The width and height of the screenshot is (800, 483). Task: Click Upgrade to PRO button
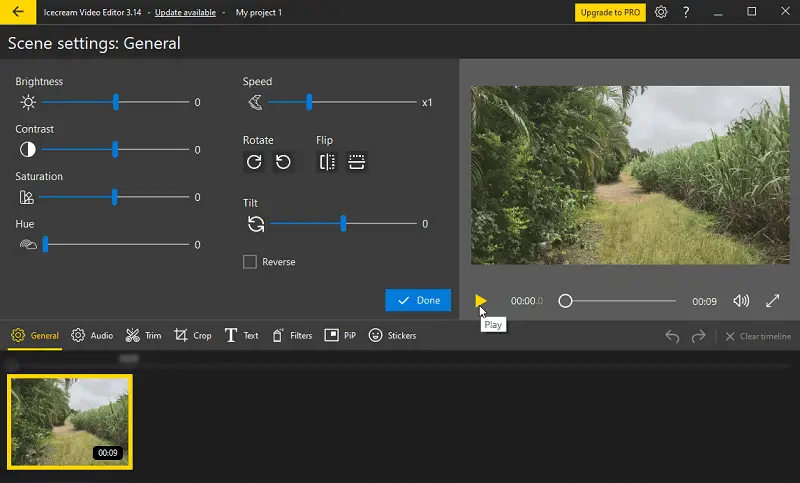click(610, 12)
